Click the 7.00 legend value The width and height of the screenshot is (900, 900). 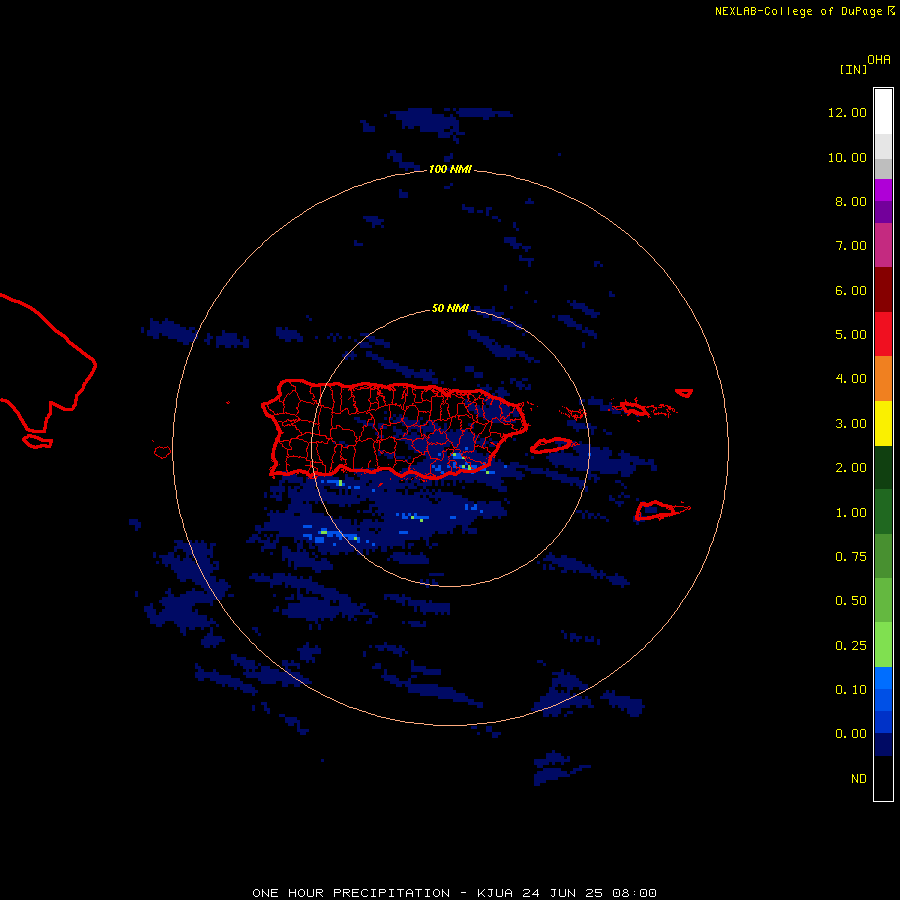tap(851, 246)
